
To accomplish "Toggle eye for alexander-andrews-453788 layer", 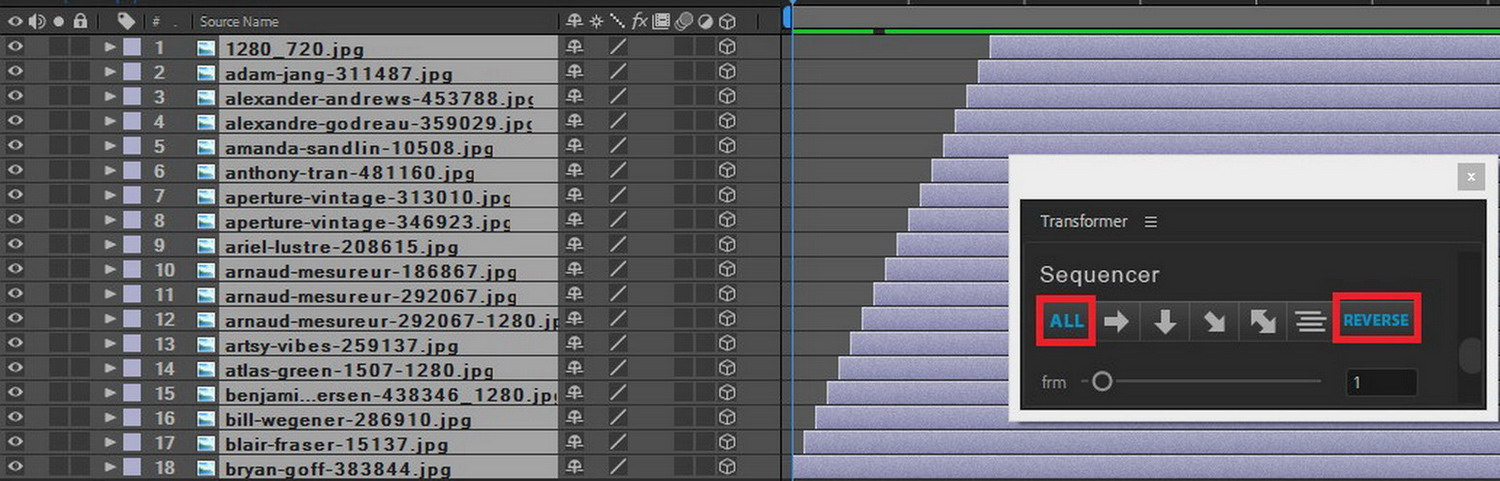I will [x=14, y=97].
